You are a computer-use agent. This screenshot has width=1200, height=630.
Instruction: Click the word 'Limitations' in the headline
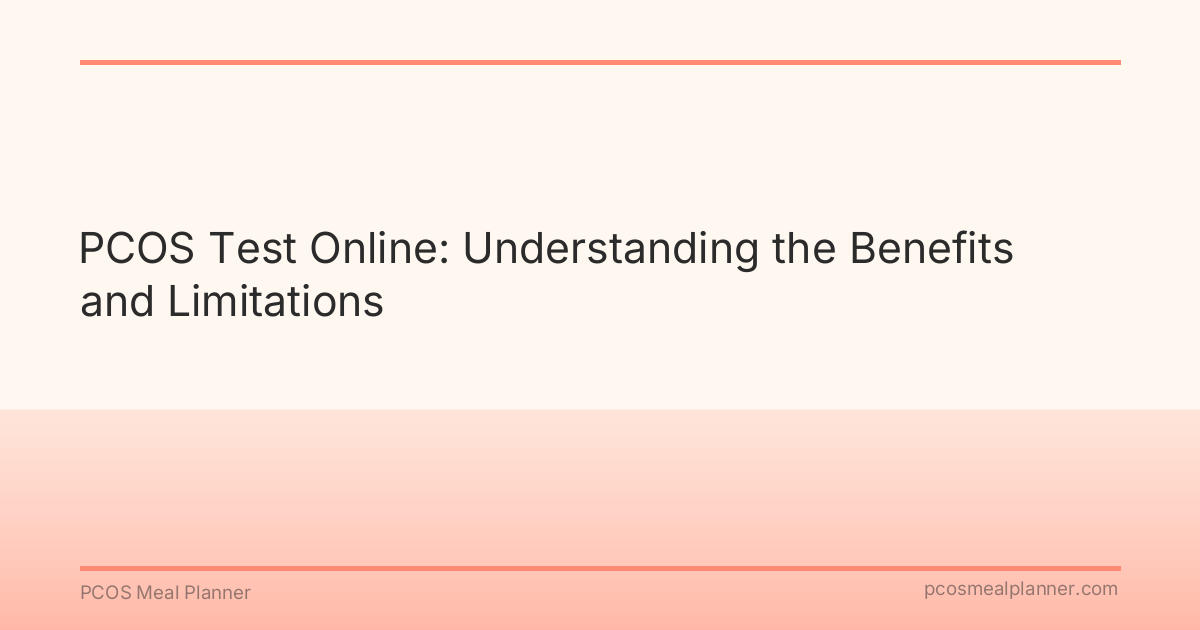(274, 301)
